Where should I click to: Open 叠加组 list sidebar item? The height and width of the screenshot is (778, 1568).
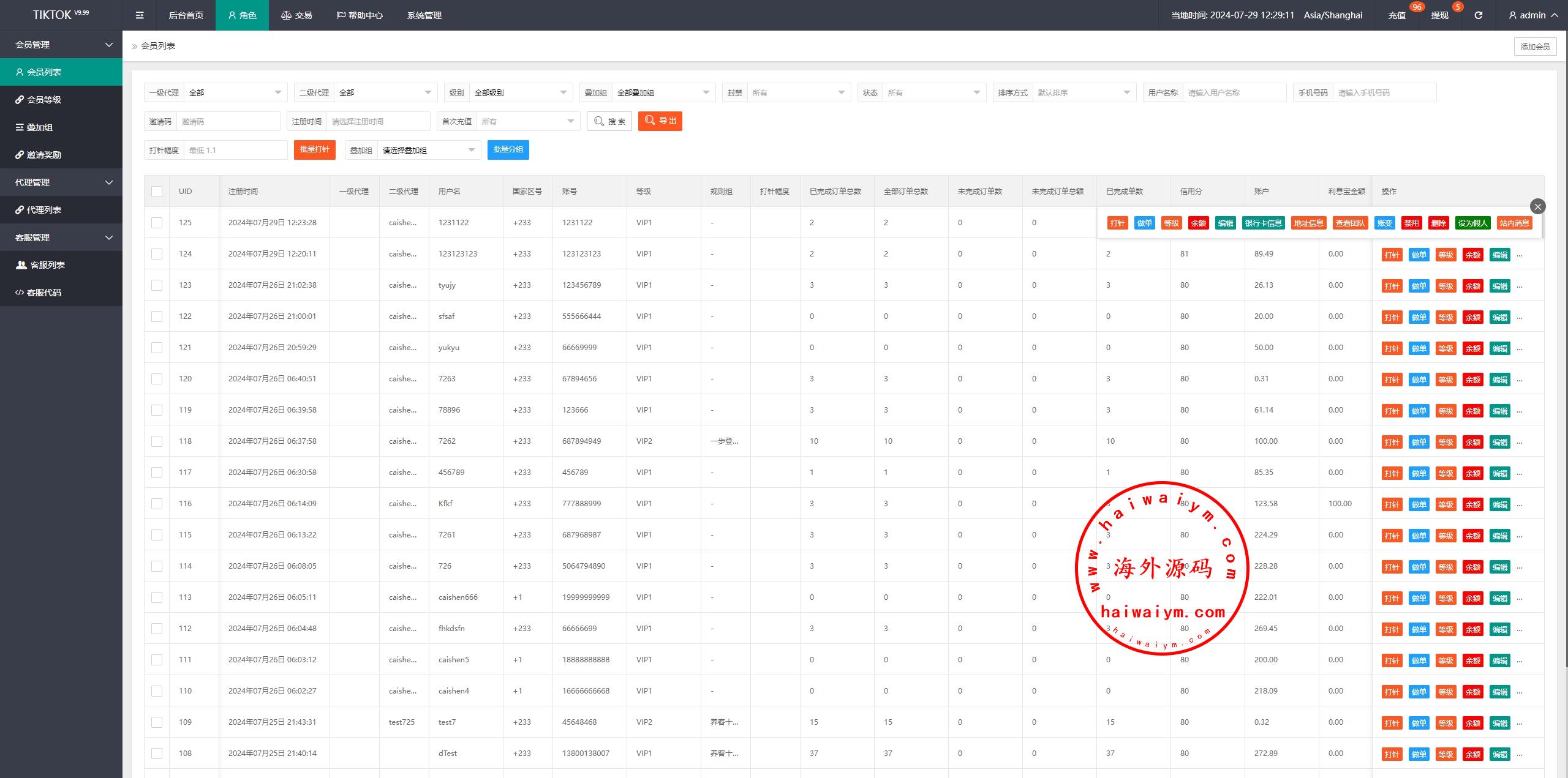[39, 127]
